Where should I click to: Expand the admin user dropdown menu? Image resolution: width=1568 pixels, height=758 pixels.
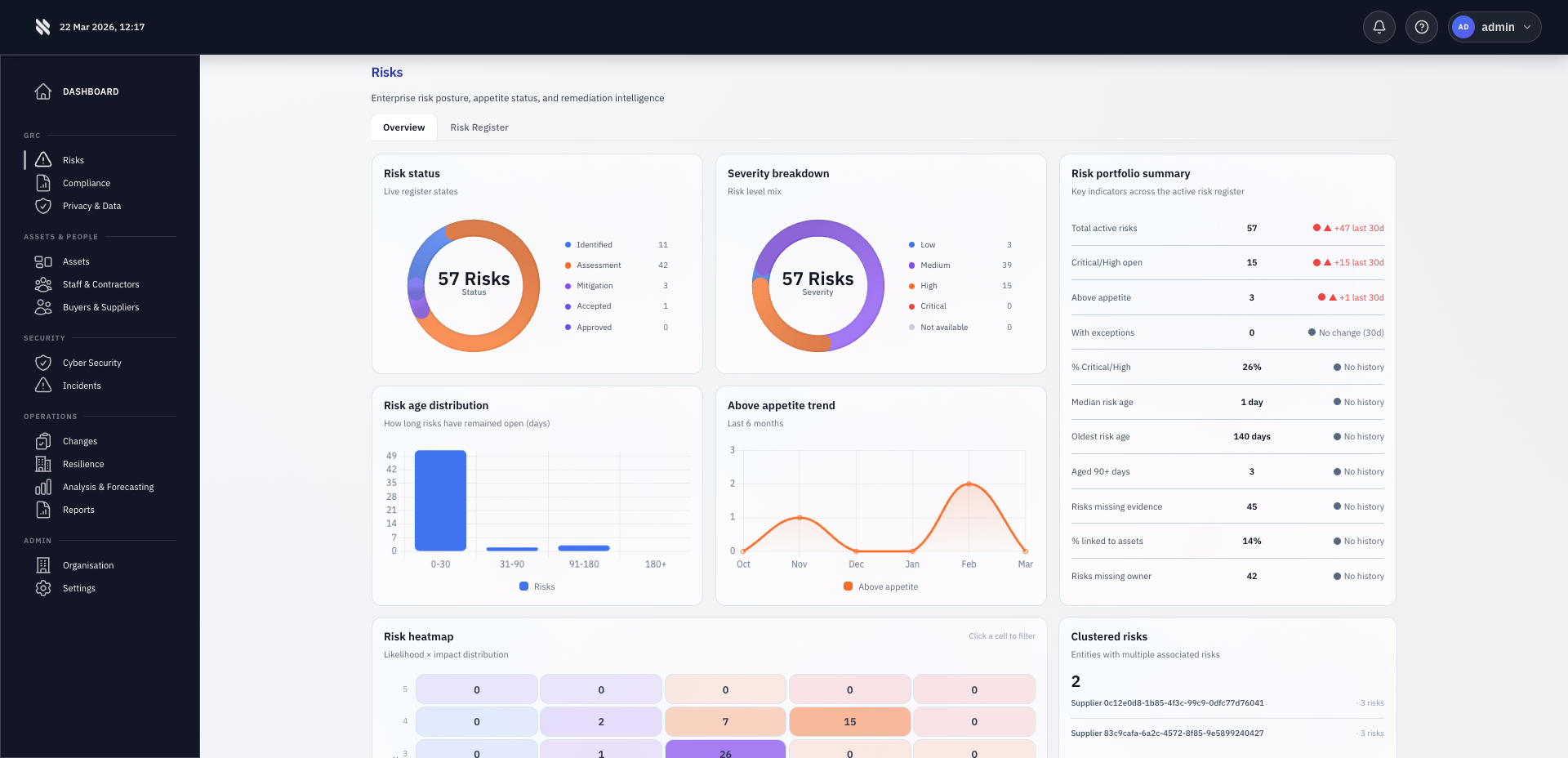click(1494, 27)
